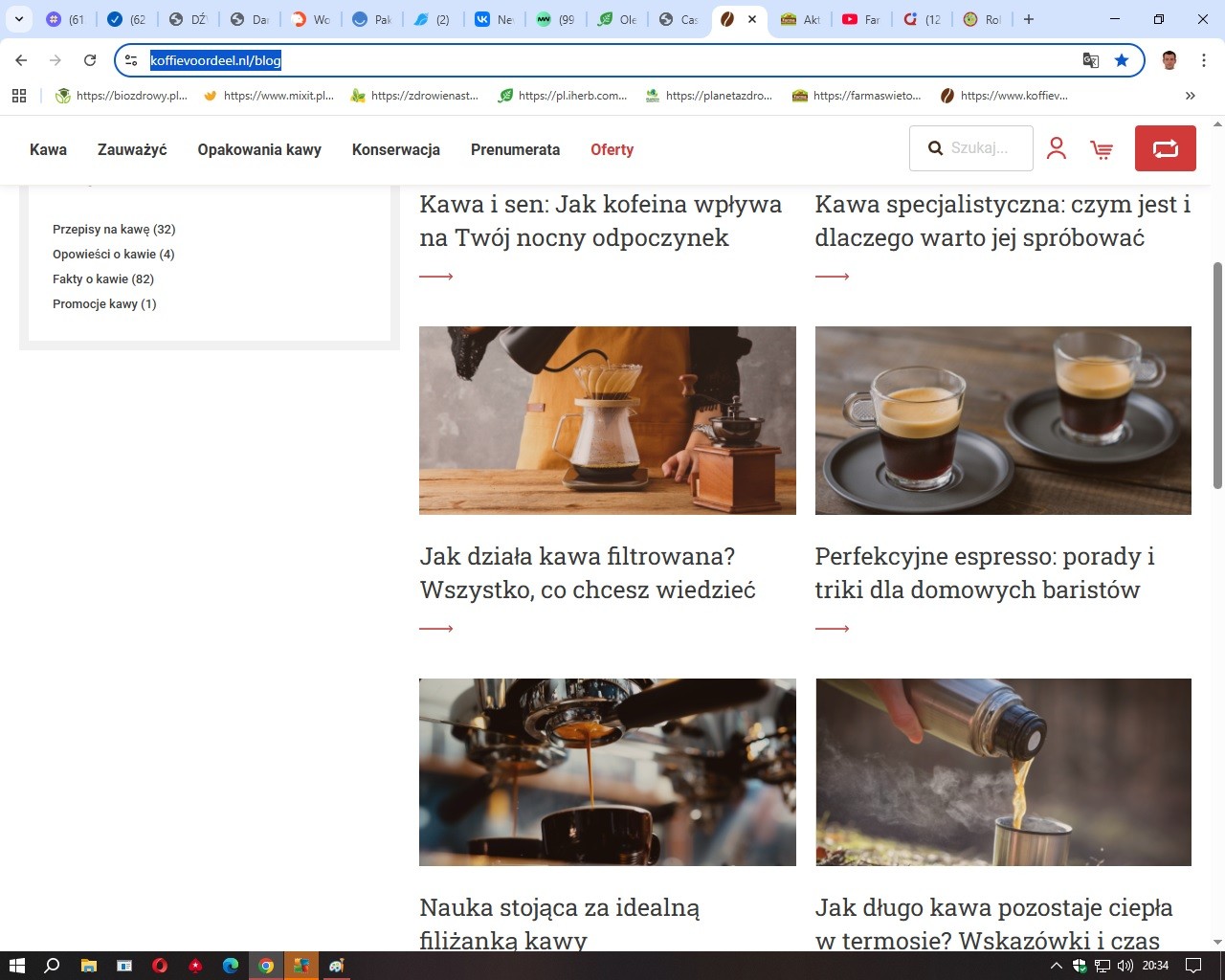Select the Promocje kawy (1) category

104,304
